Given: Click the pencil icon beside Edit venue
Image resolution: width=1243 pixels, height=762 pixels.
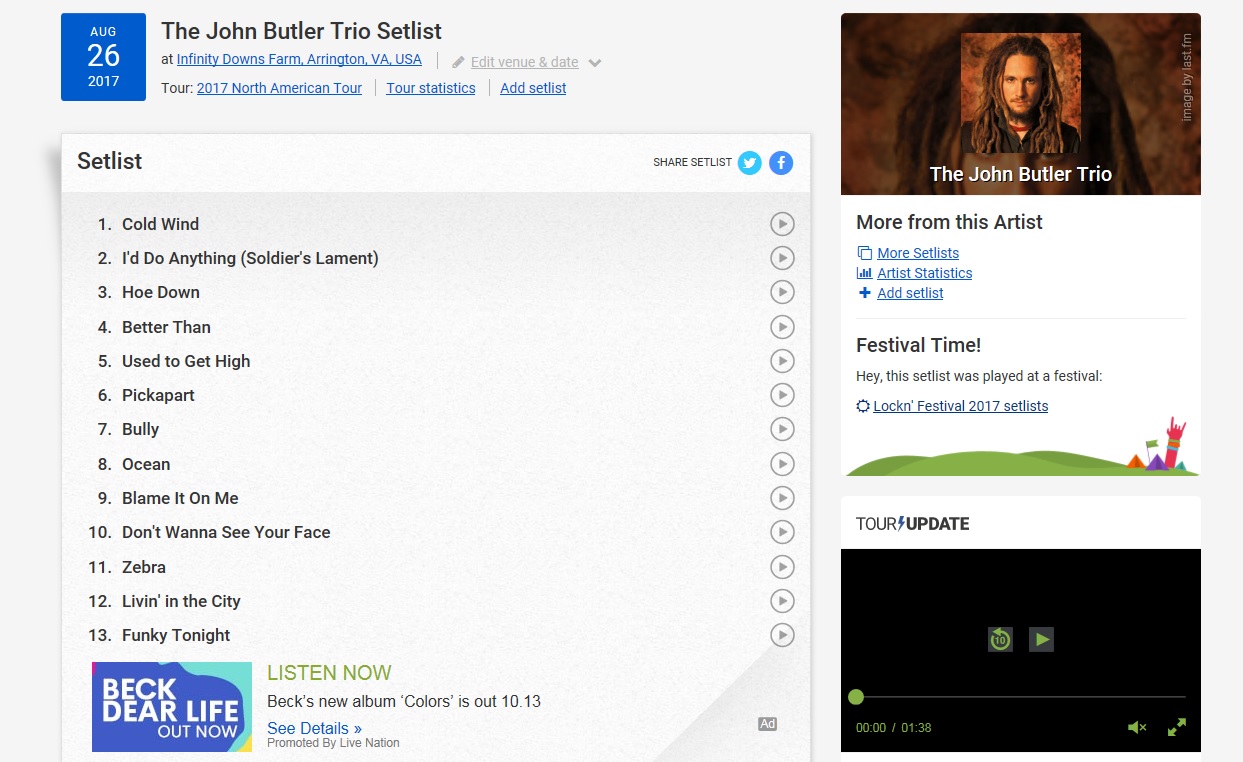Looking at the screenshot, I should coord(458,62).
